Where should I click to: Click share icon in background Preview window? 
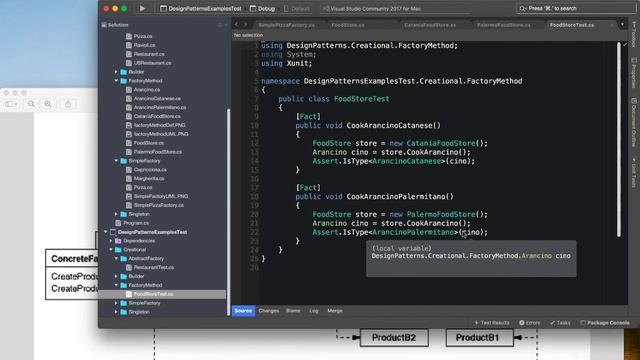(68, 104)
